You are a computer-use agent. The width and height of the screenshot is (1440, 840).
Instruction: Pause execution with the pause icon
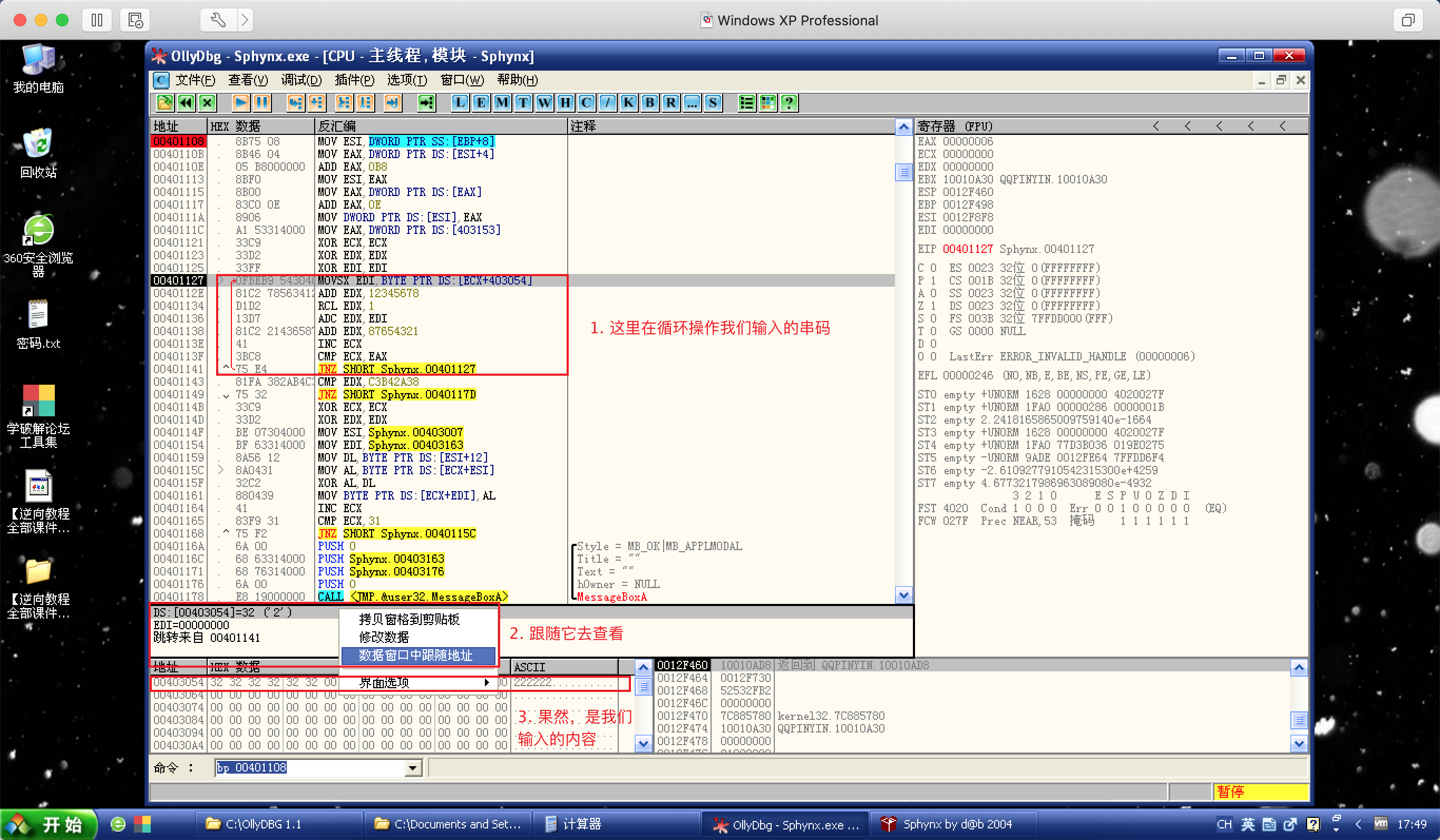pos(262,103)
